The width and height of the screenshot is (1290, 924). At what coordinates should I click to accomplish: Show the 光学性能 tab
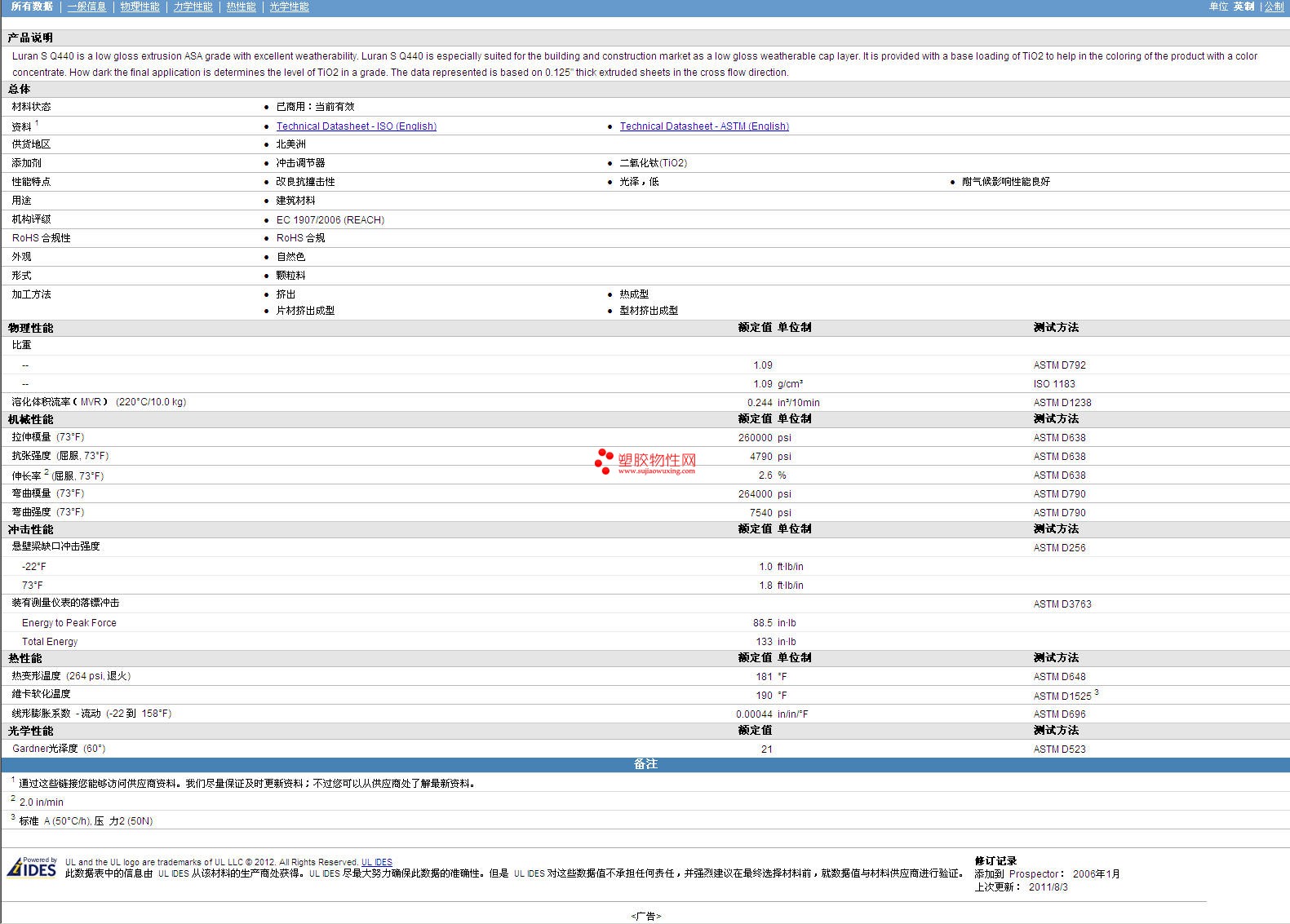(289, 7)
